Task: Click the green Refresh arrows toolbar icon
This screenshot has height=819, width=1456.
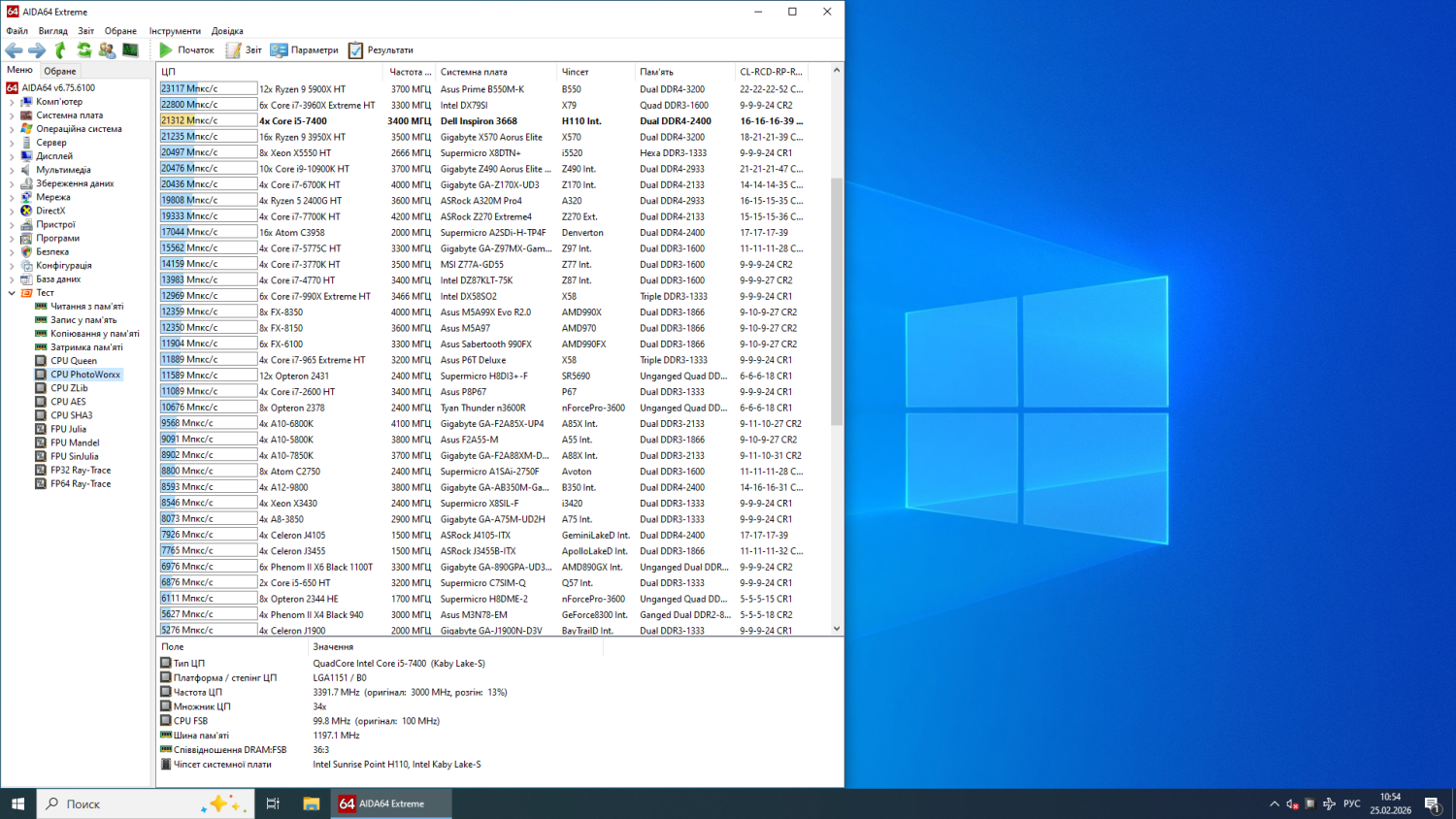Action: point(84,49)
